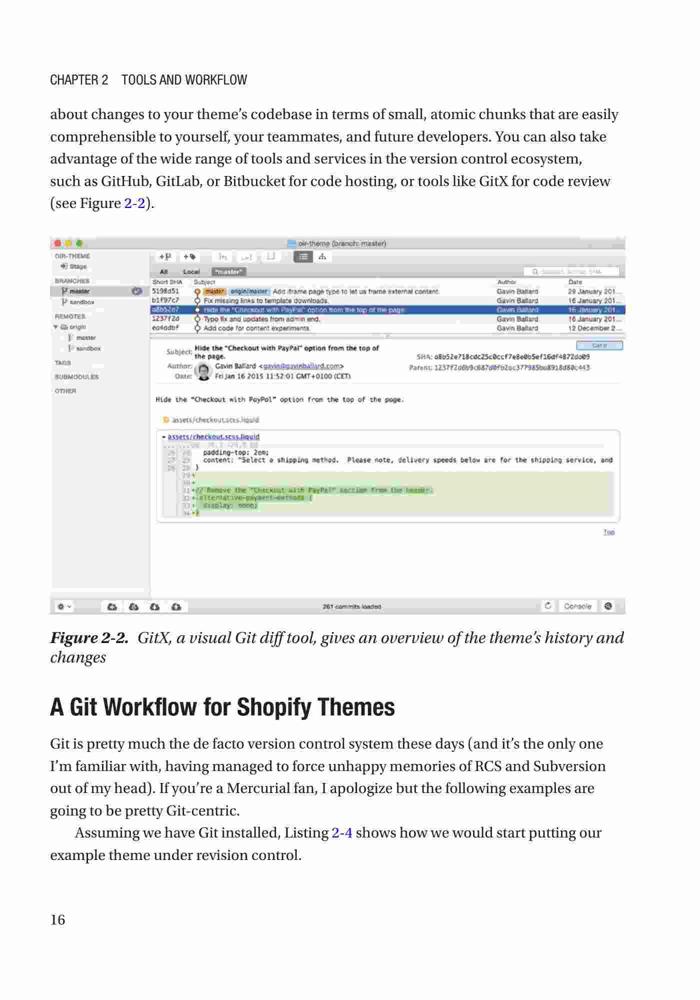Sort by Subject column header

(205, 282)
